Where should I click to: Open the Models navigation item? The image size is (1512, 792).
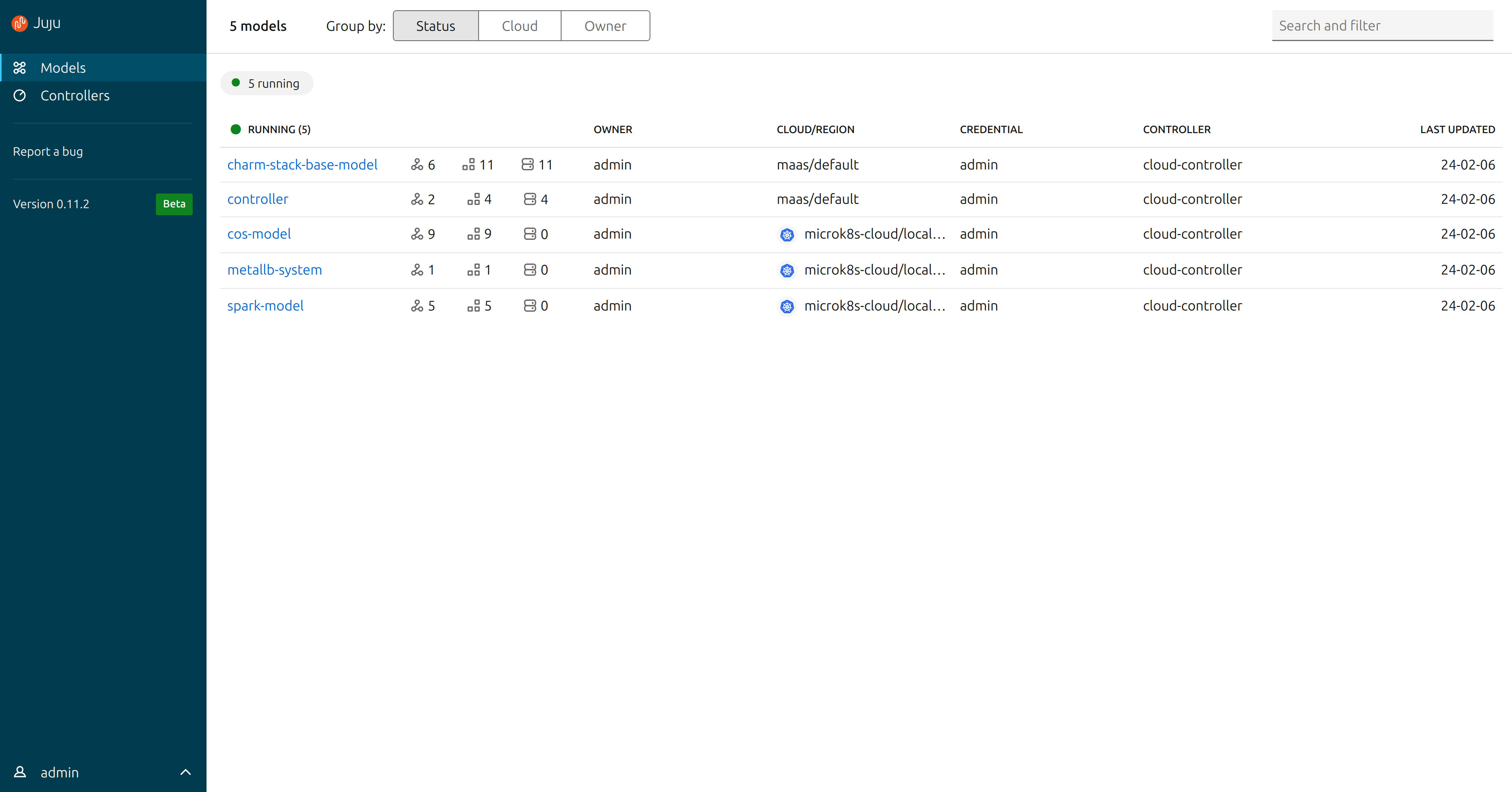103,68
